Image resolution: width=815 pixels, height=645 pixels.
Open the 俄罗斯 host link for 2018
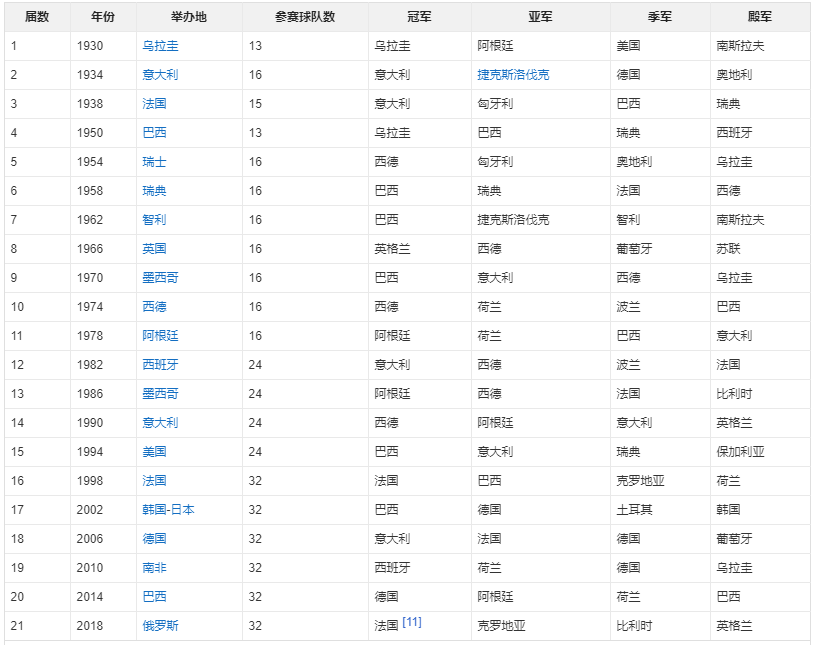(x=161, y=626)
